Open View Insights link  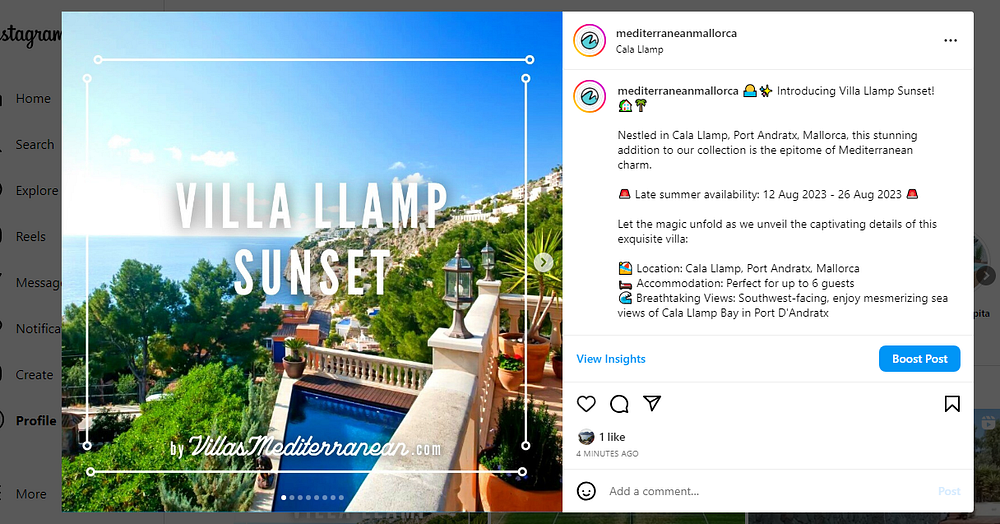[x=611, y=359]
